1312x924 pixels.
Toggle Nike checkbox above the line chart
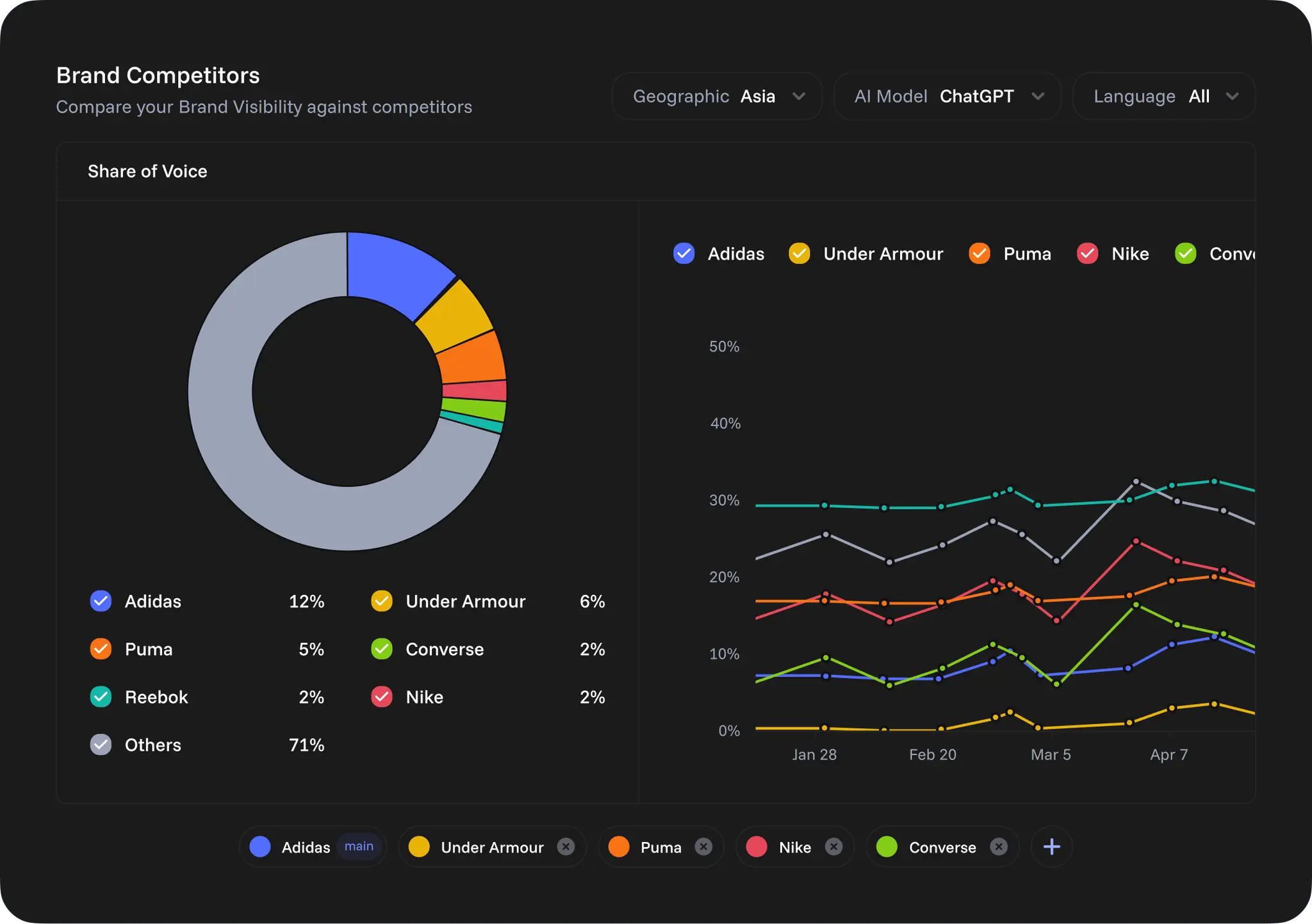click(1088, 254)
